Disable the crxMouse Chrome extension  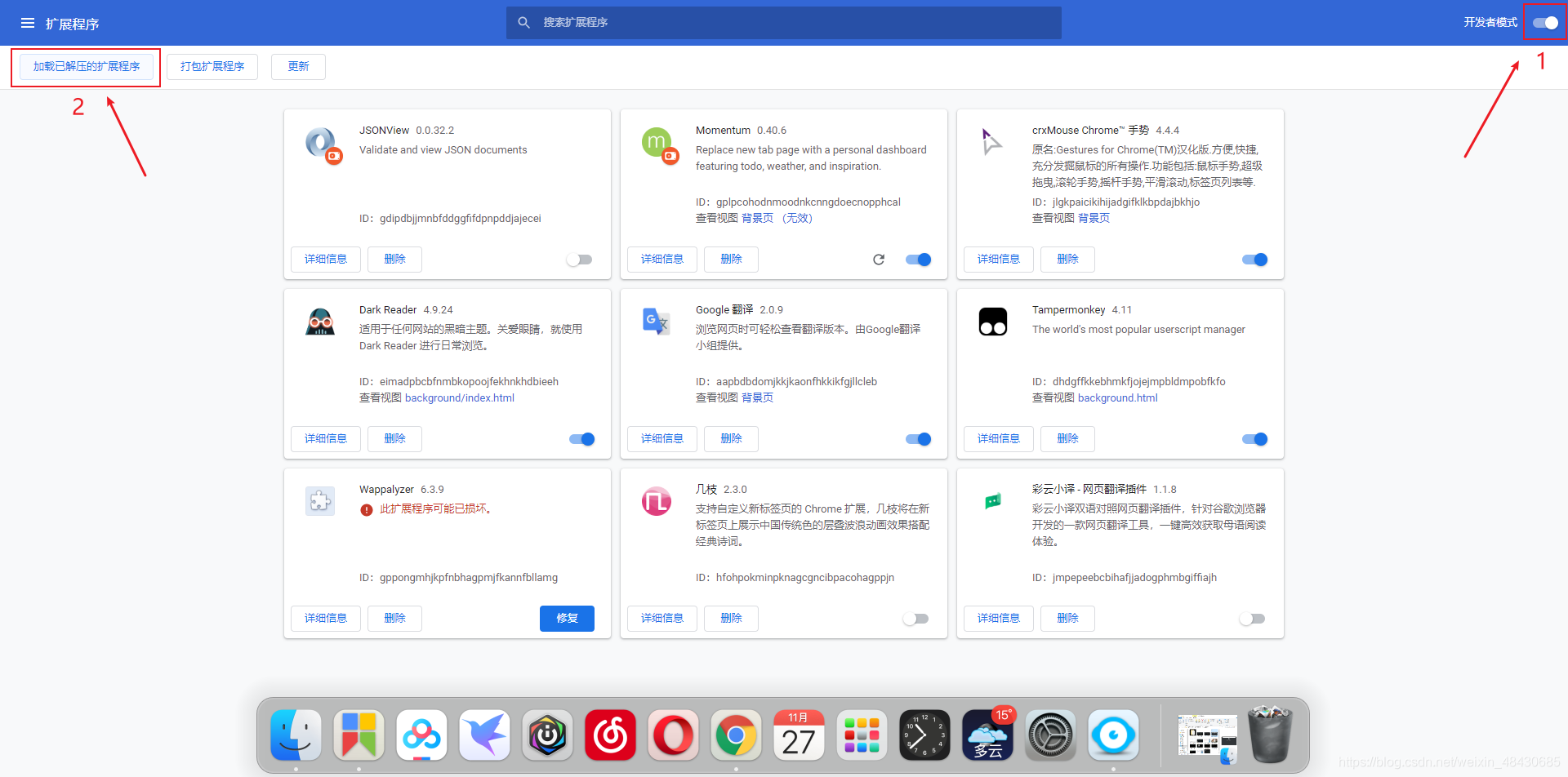[1254, 260]
